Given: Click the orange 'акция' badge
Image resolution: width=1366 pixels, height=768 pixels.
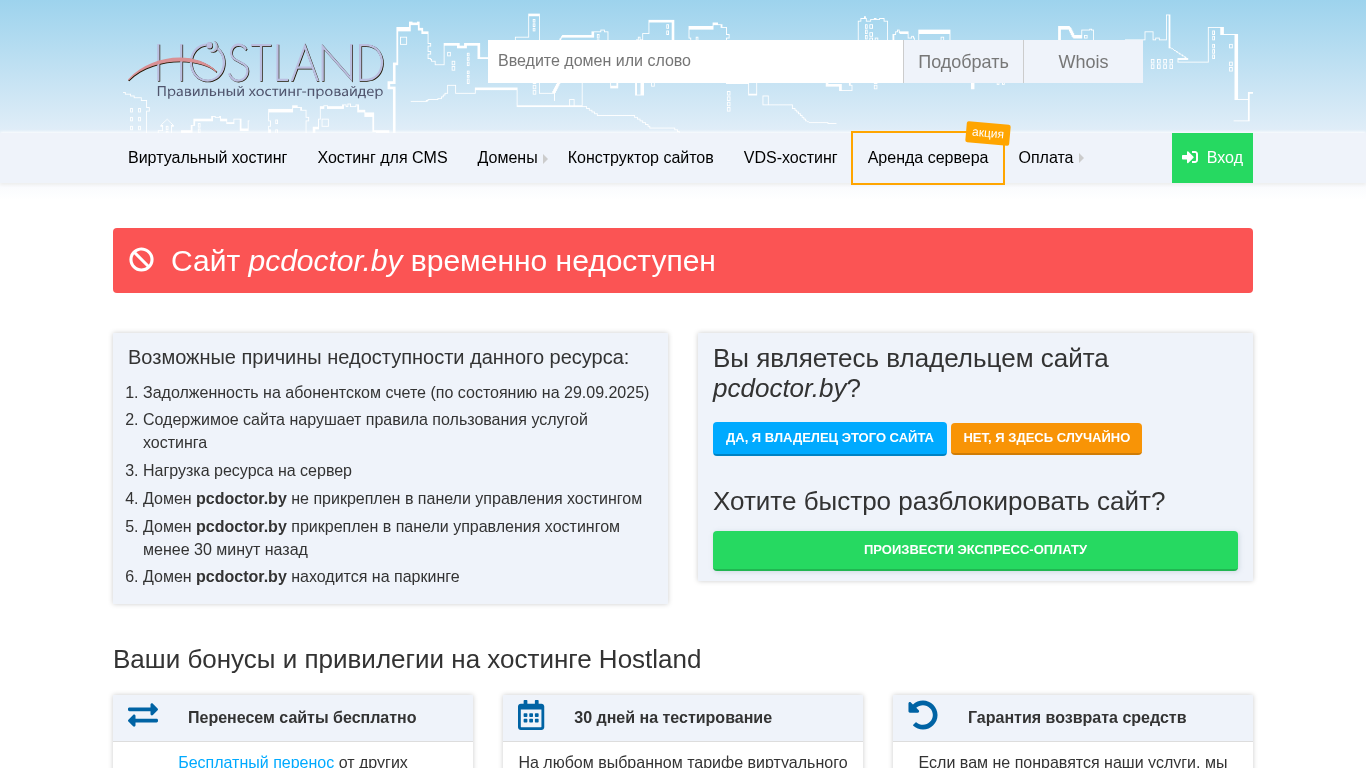Looking at the screenshot, I should pyautogui.click(x=987, y=133).
